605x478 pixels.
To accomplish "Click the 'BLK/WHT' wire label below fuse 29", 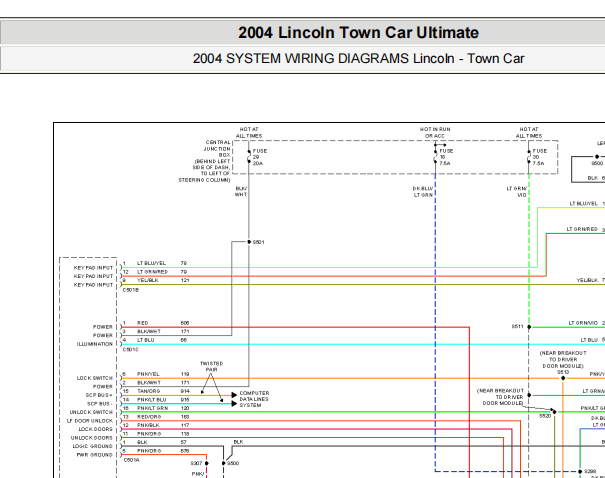I will [x=241, y=191].
